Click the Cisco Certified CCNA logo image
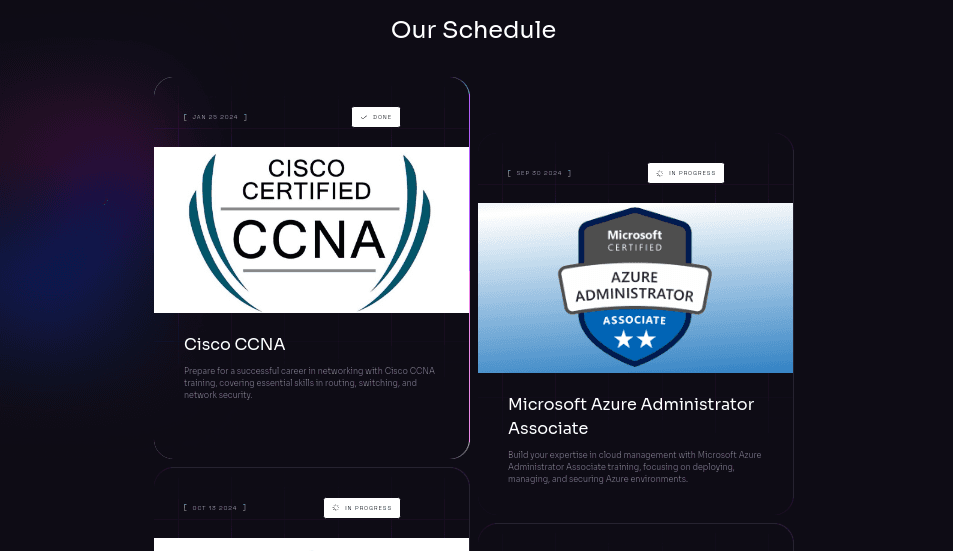The width and height of the screenshot is (953, 551). pos(311,230)
